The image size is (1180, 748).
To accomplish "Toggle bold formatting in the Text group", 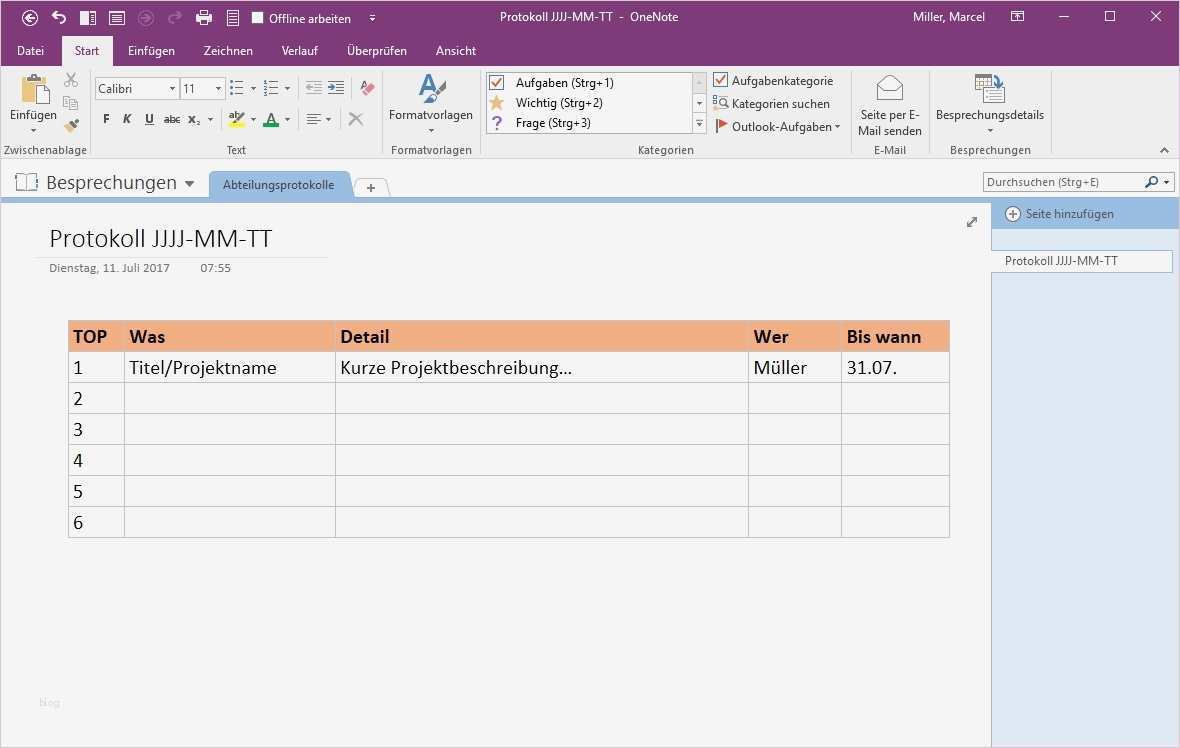I will click(106, 119).
